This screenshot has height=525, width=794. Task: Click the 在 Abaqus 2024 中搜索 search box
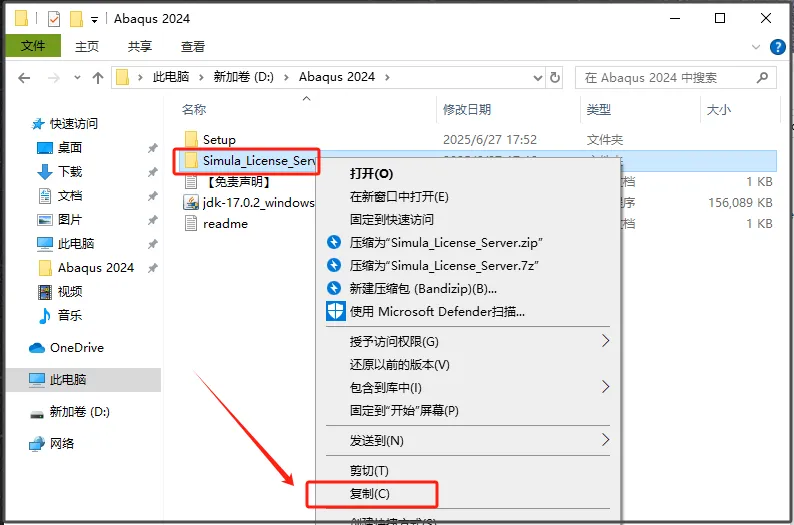(676, 77)
